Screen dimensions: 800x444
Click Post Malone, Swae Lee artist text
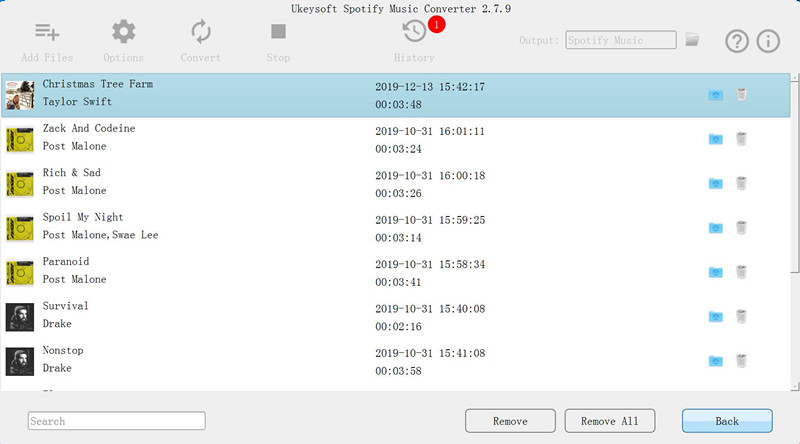click(101, 235)
